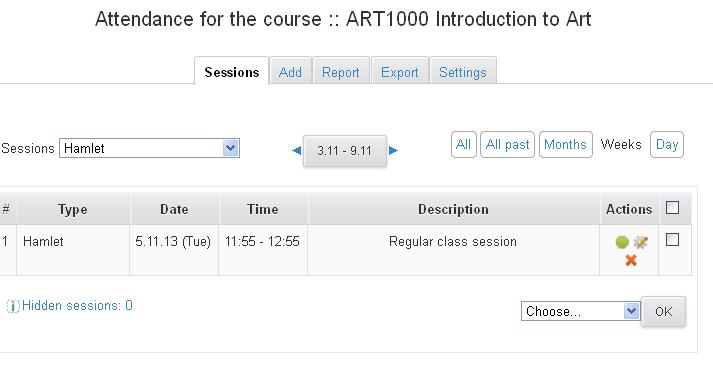Expand the Choose... action dropdown
The image size is (713, 374).
click(580, 311)
